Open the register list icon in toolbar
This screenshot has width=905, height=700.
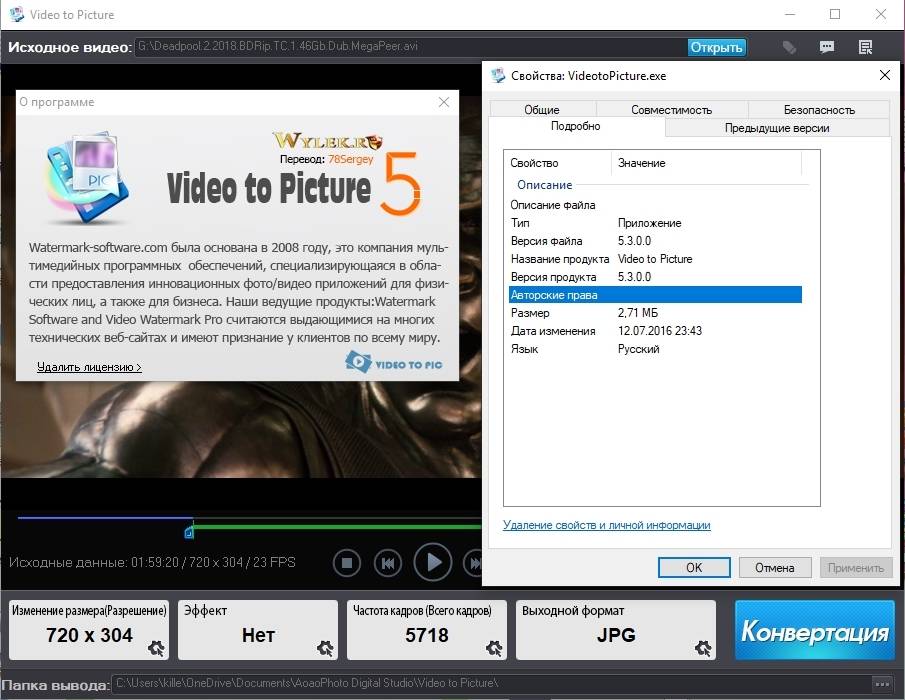pos(865,47)
